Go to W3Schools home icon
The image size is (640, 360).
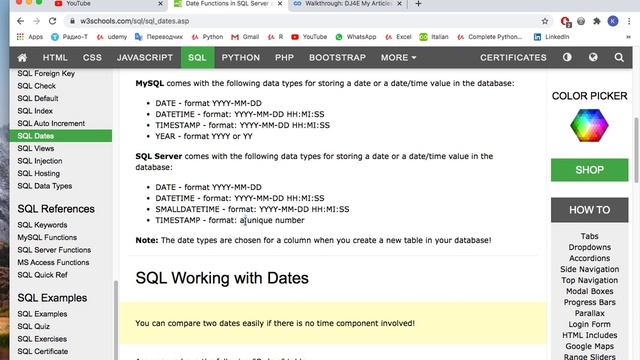(x=22, y=58)
